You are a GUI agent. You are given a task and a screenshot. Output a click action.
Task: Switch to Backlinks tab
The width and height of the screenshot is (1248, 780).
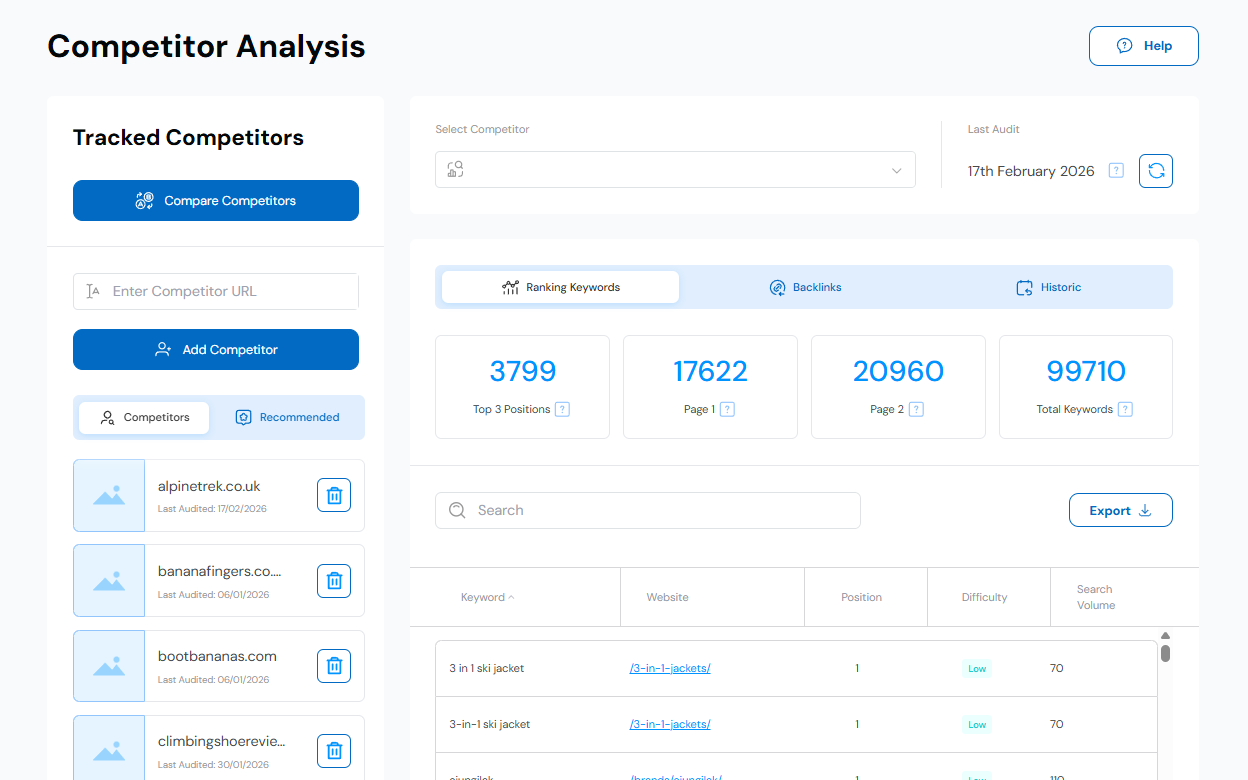(x=805, y=287)
